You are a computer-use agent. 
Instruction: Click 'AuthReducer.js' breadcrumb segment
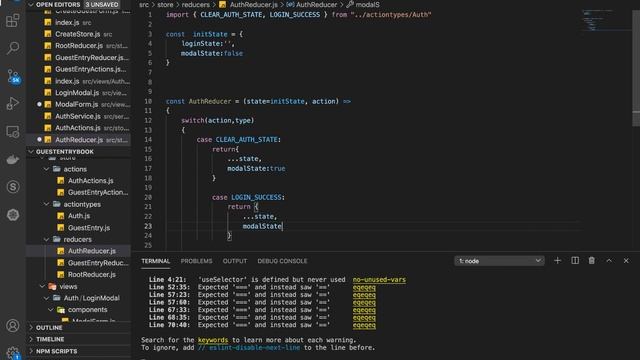point(248,4)
